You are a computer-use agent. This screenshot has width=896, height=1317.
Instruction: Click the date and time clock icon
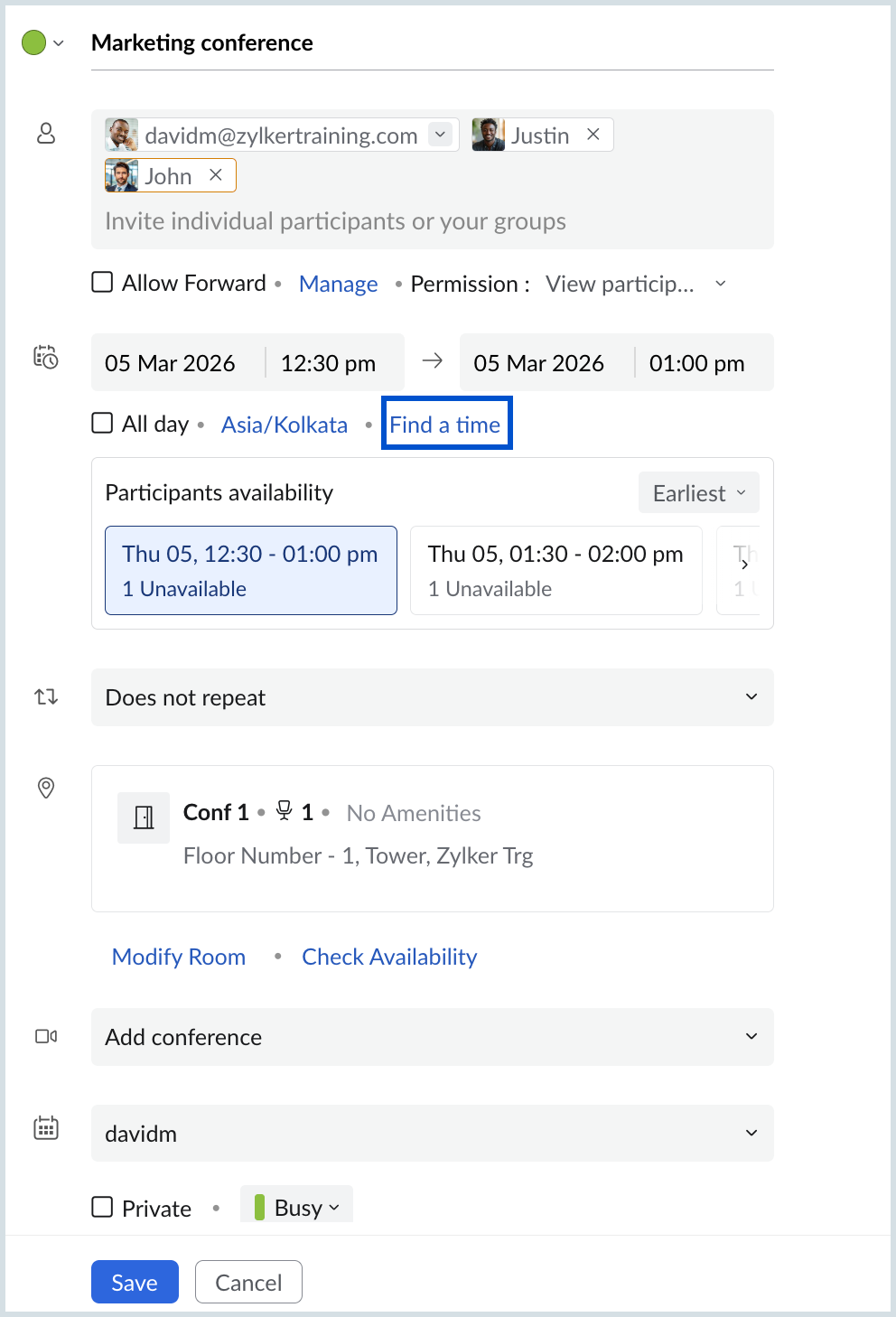(x=46, y=357)
